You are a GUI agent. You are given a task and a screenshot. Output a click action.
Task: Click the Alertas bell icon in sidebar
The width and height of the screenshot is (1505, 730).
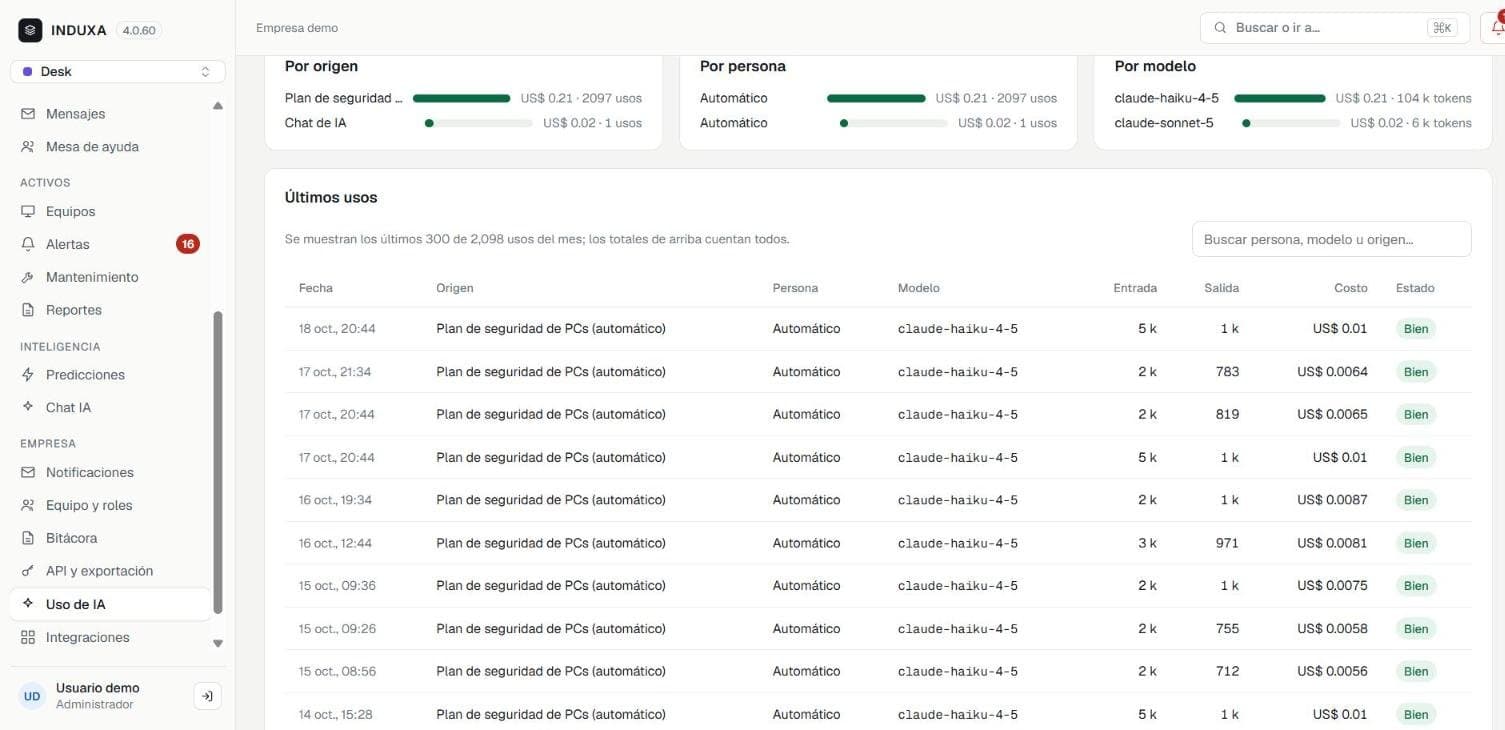coord(28,244)
